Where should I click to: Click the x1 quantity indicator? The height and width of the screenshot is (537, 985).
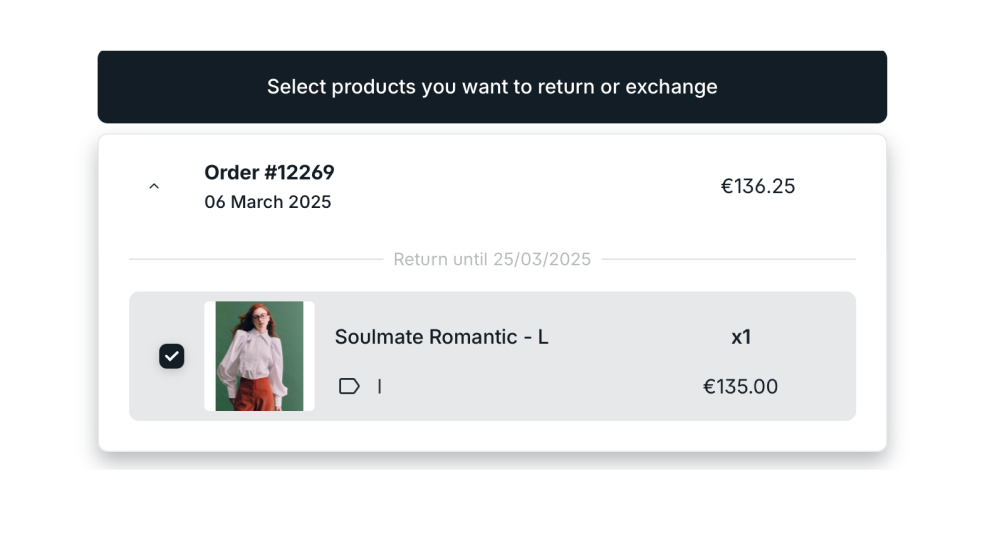tap(740, 337)
